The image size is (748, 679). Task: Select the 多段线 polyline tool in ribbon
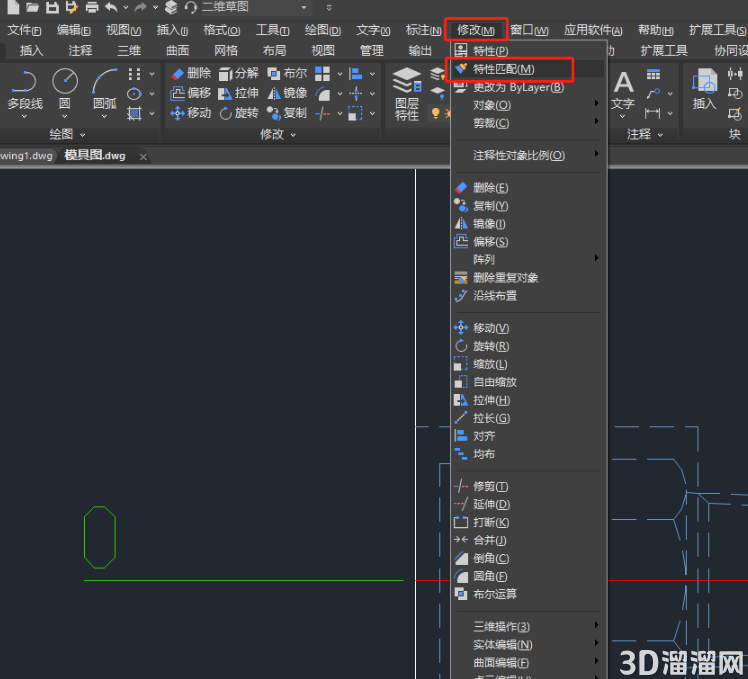25,91
